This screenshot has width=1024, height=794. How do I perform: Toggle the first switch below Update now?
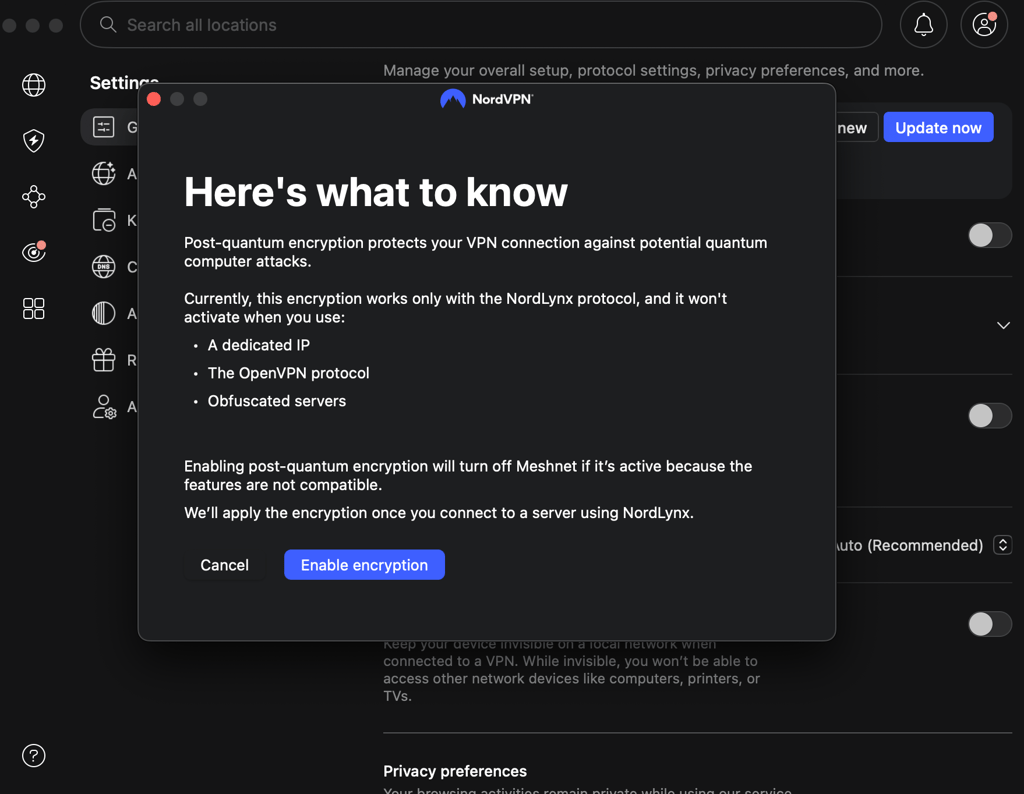(x=989, y=235)
